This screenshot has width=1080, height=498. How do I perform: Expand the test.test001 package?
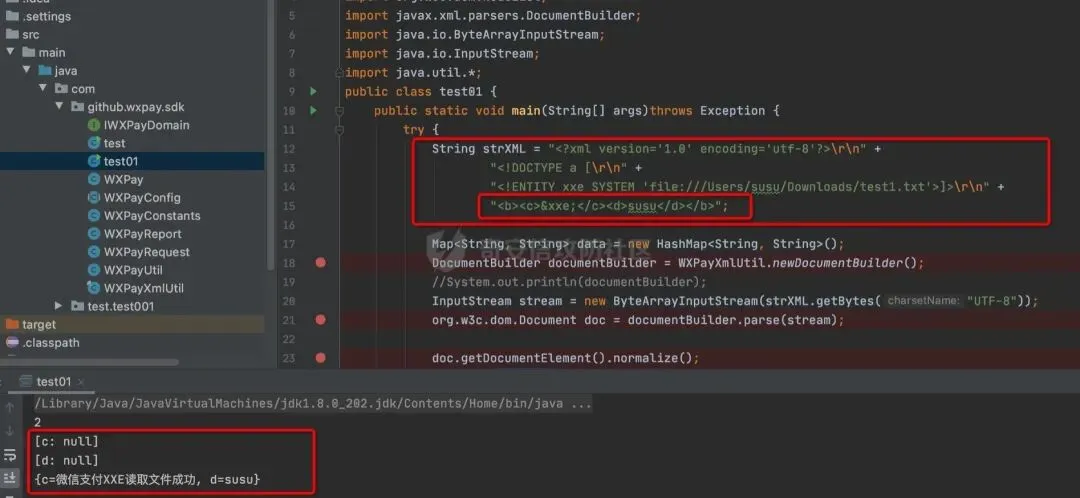pyautogui.click(x=59, y=306)
